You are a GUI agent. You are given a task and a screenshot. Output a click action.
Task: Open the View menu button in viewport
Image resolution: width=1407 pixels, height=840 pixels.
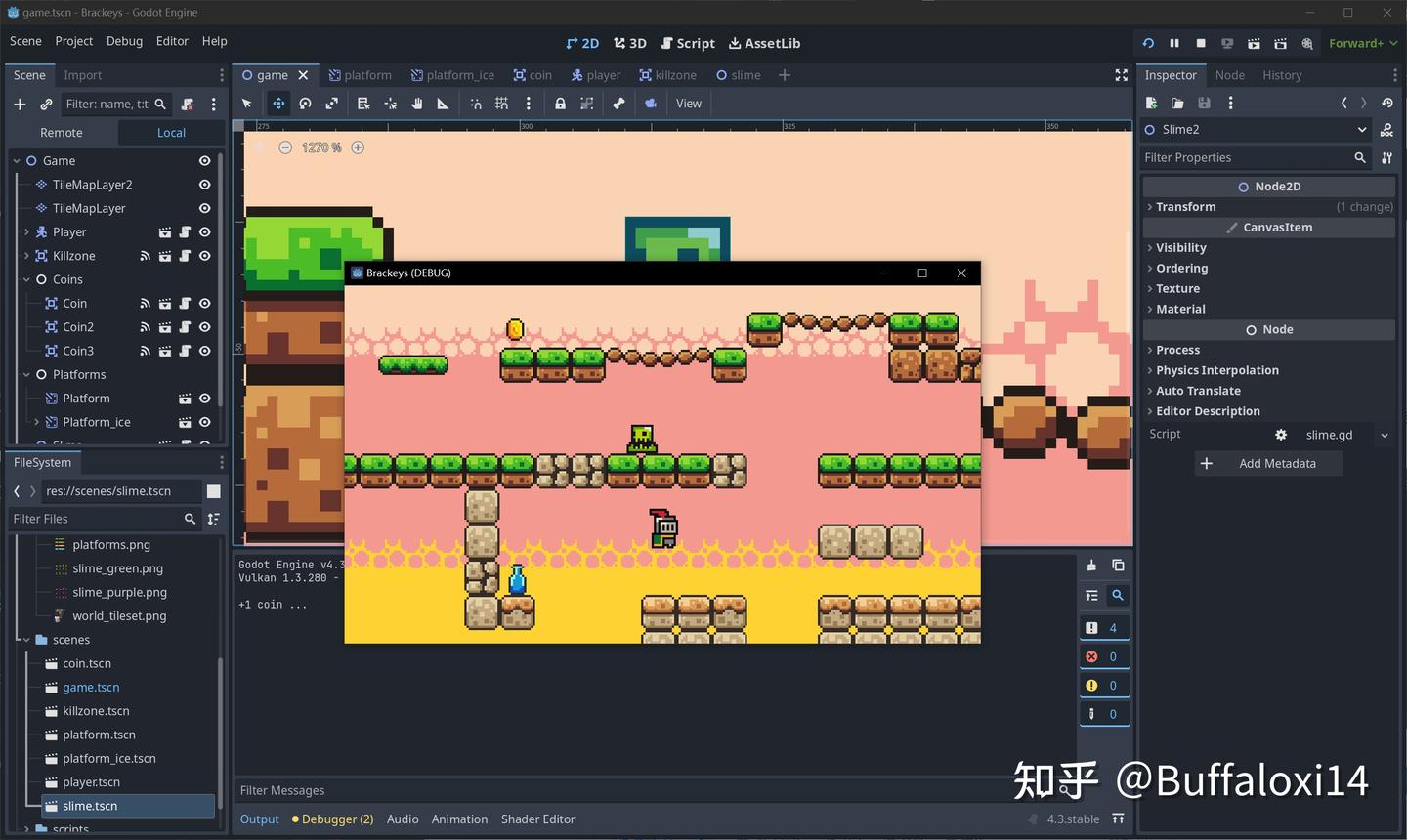689,104
